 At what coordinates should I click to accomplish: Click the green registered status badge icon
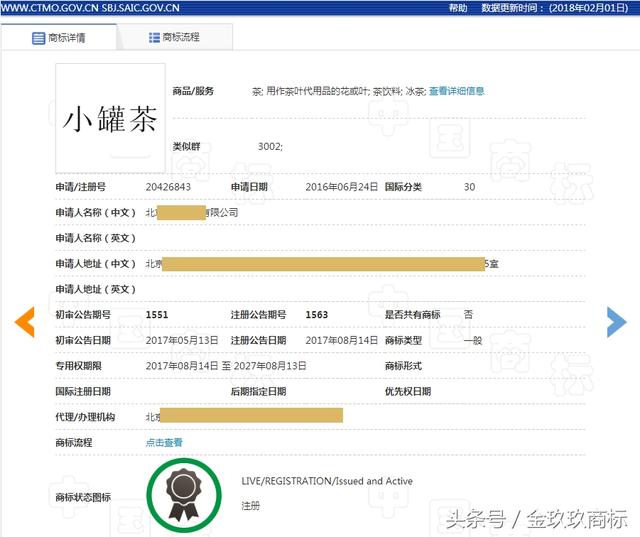[184, 495]
